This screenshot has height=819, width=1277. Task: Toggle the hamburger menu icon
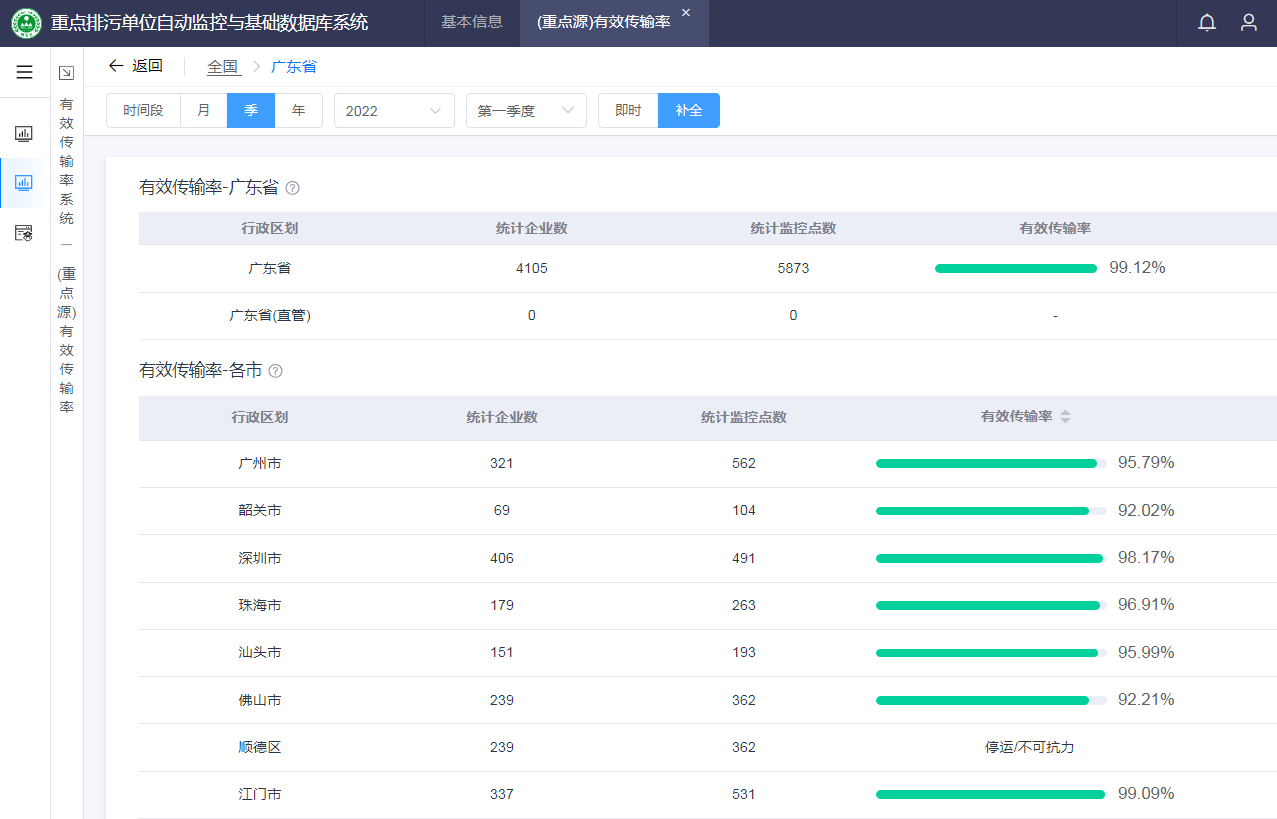pyautogui.click(x=25, y=72)
